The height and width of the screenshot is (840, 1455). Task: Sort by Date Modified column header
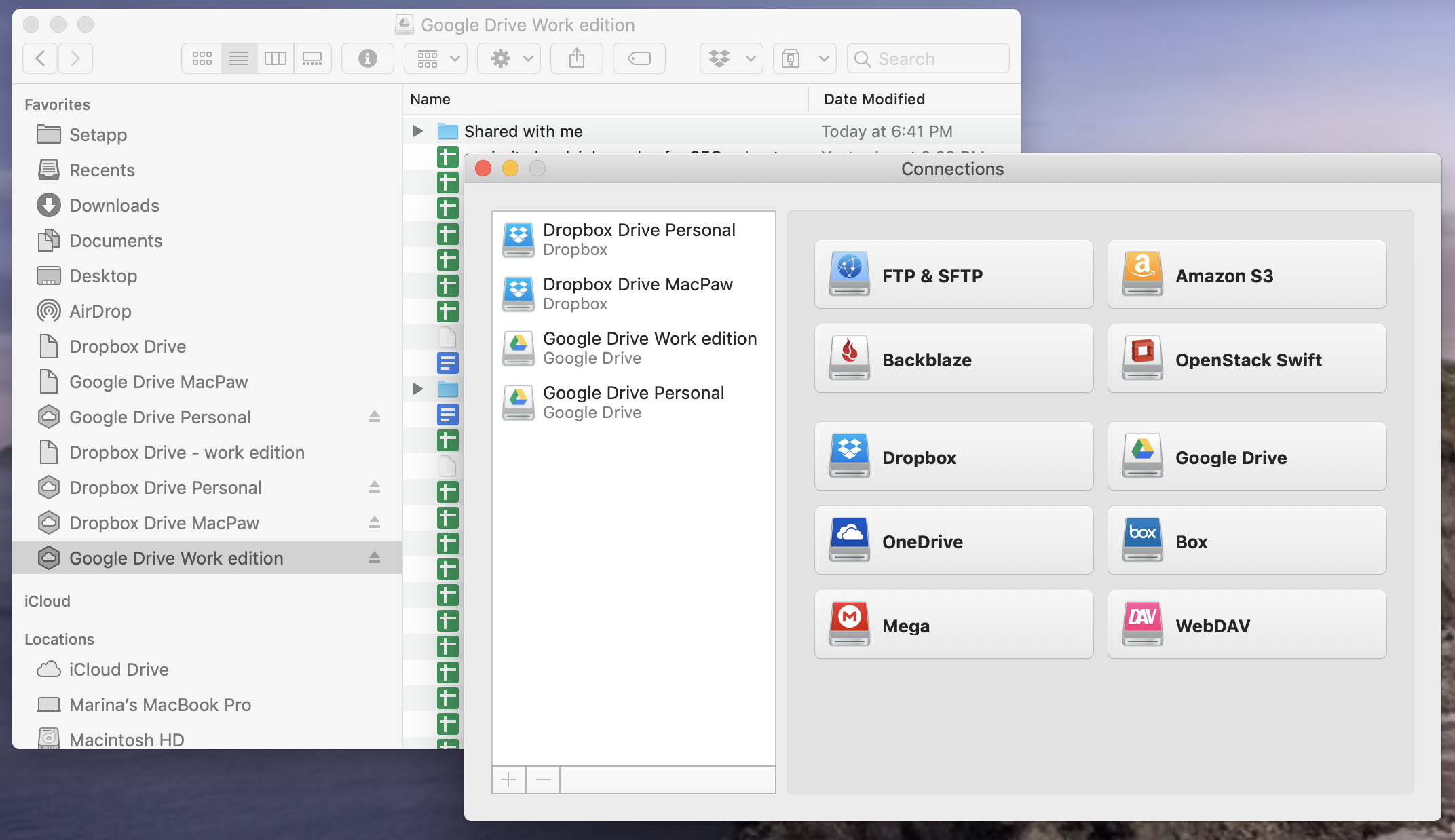coord(915,99)
